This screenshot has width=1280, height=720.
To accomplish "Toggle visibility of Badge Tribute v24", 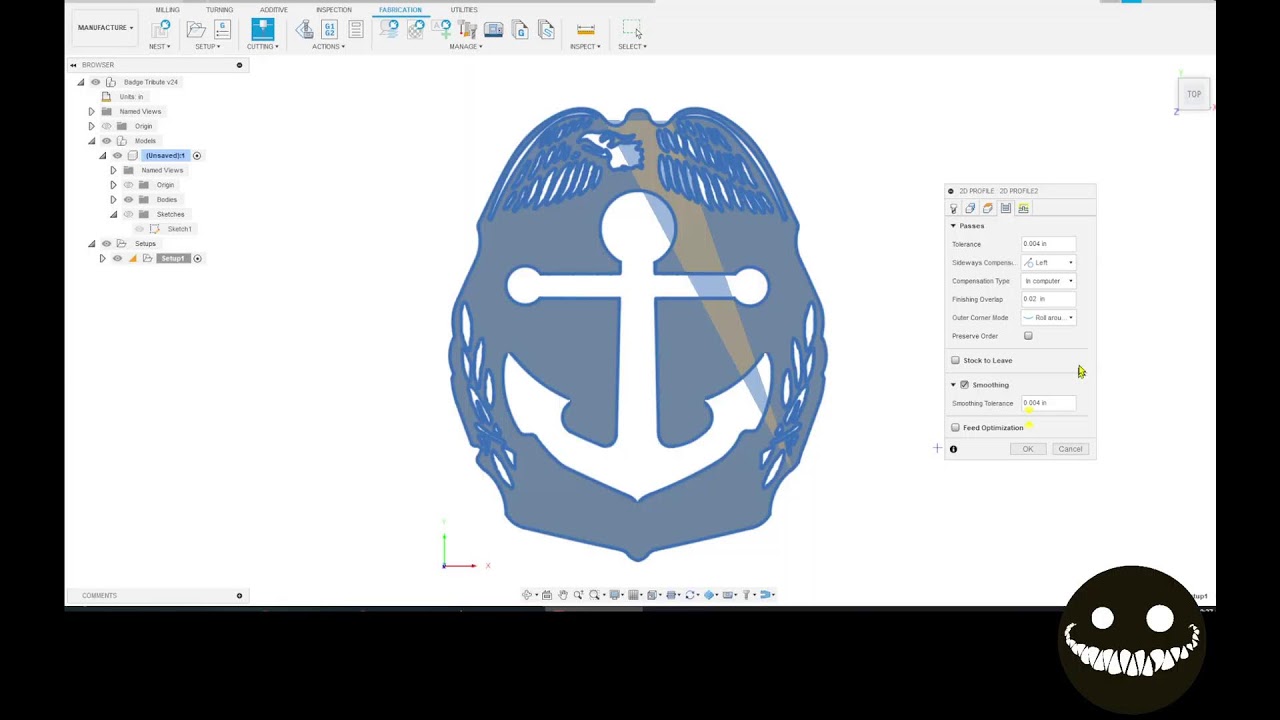I will 96,82.
